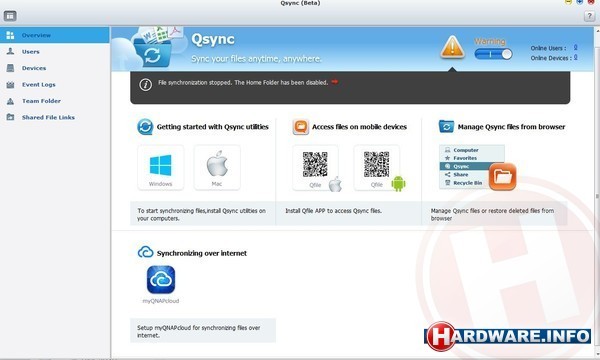The width and height of the screenshot is (600, 360).
Task: Toggle the Qsync service on/off switch
Action: 493,54
